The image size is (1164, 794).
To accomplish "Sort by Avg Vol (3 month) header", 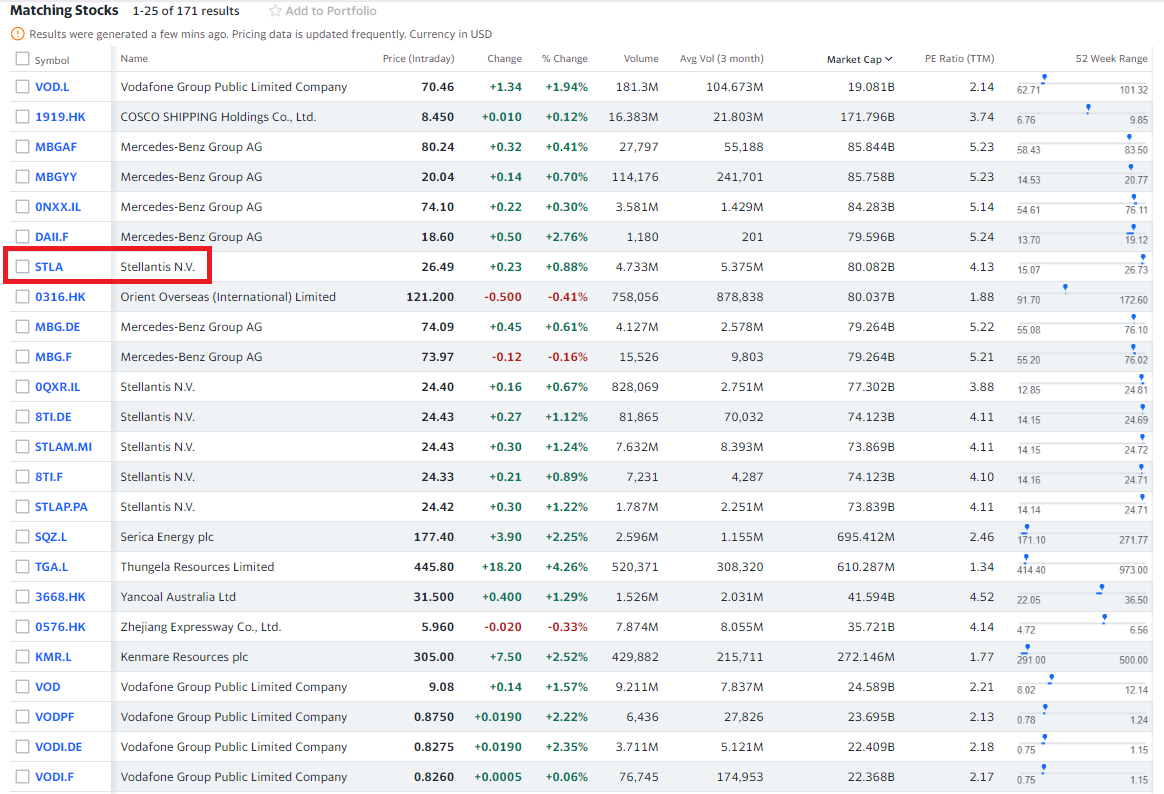I will pos(722,59).
